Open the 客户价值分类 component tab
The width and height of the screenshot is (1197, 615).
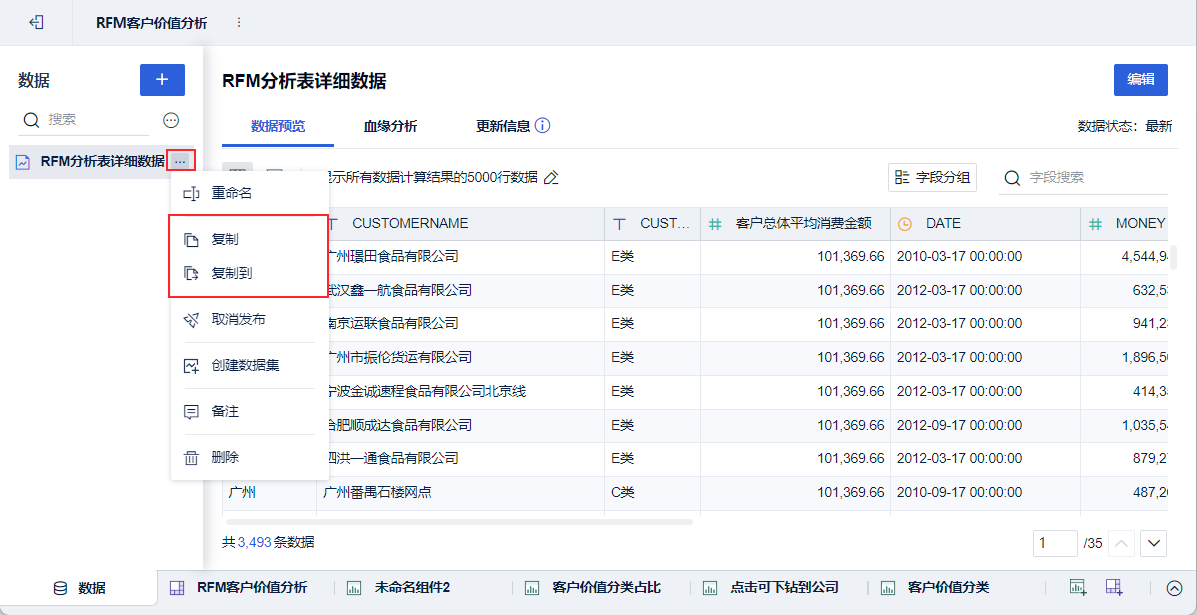pyautogui.click(x=935, y=588)
